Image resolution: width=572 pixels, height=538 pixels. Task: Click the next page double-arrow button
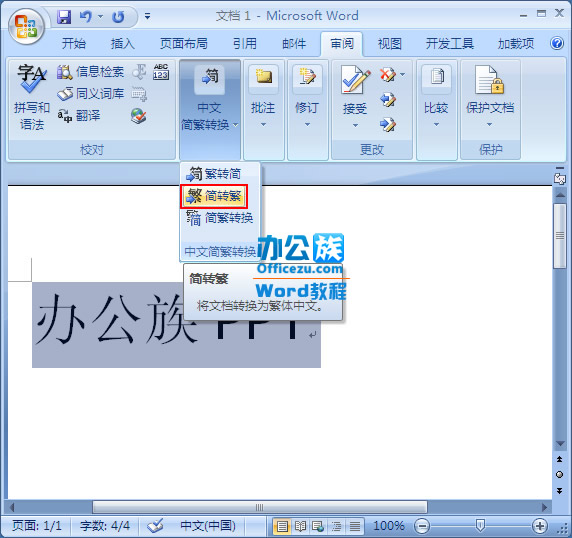559,491
